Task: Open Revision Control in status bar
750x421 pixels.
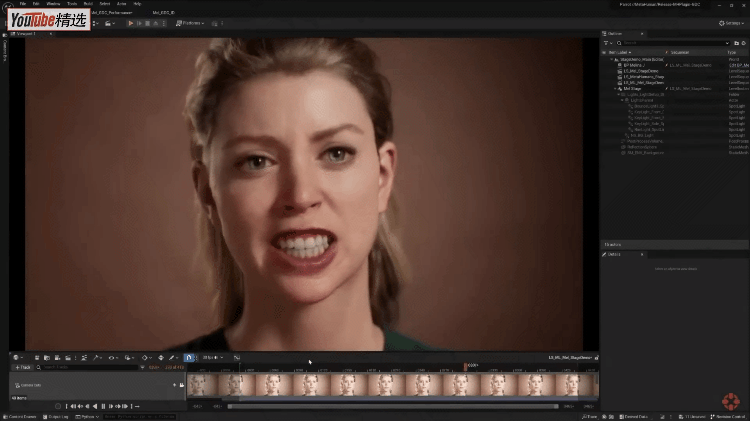Action: pos(728,417)
